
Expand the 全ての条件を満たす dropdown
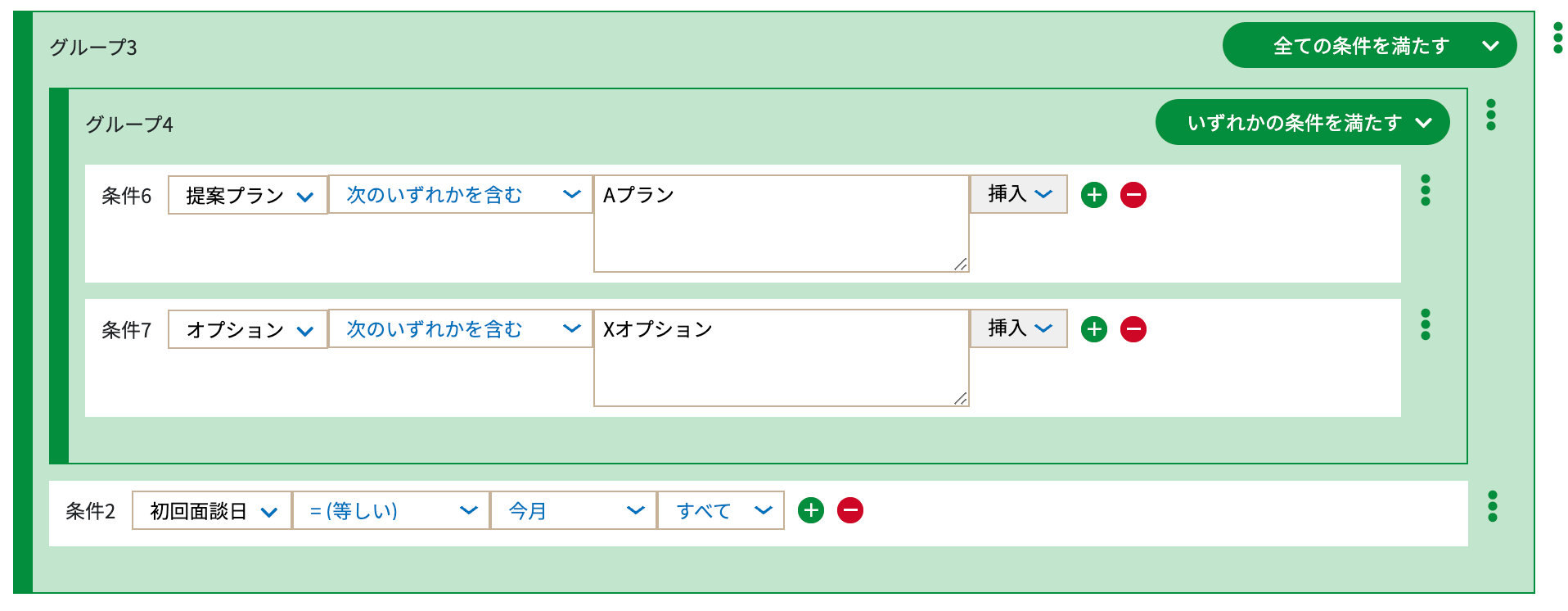tap(1369, 45)
